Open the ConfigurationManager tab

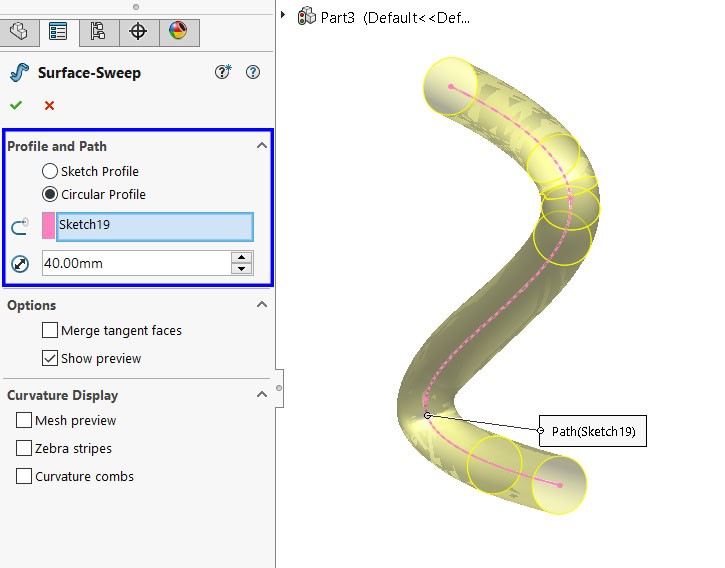(98, 32)
